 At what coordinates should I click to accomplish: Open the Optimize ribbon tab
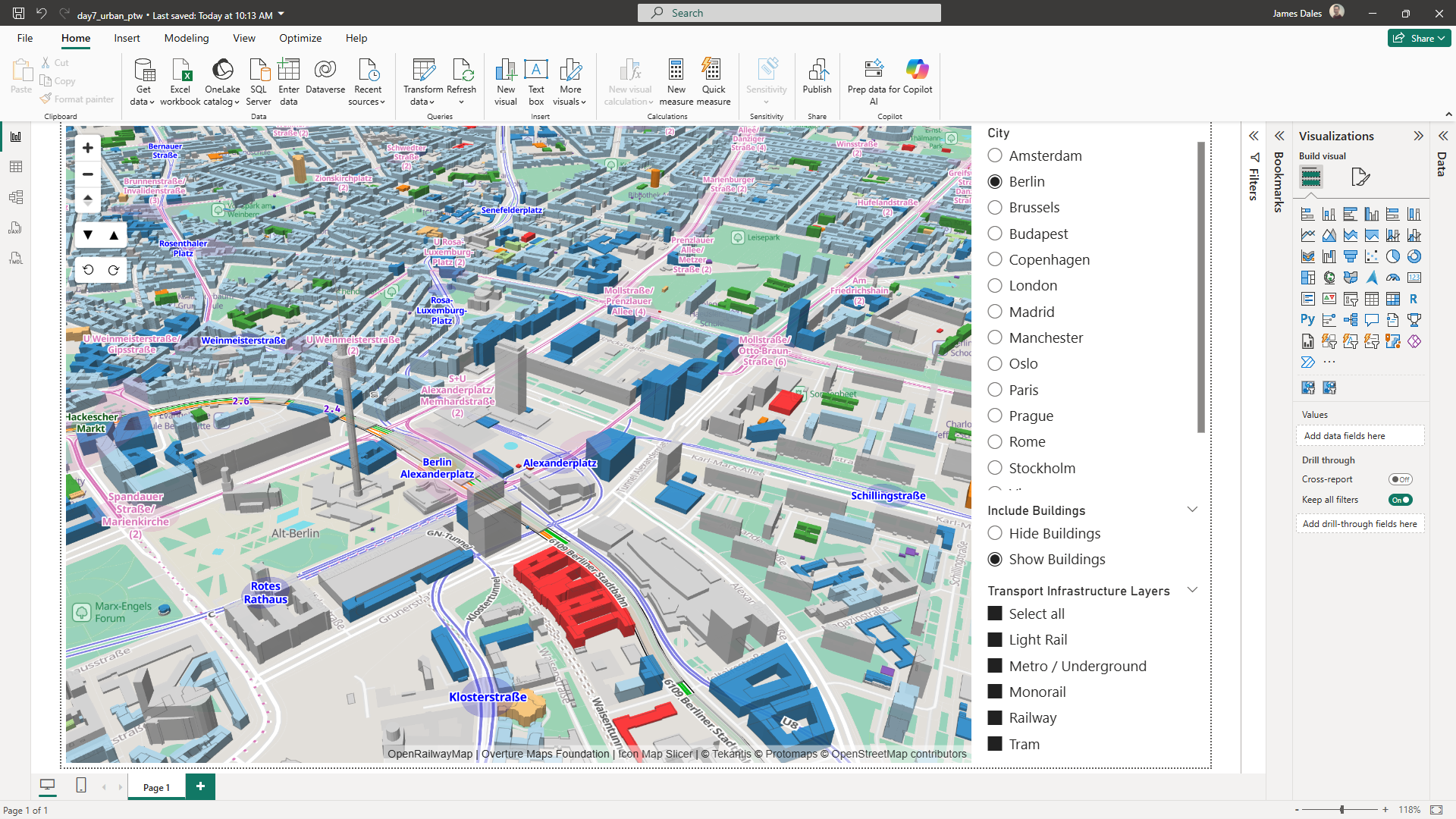(x=300, y=38)
